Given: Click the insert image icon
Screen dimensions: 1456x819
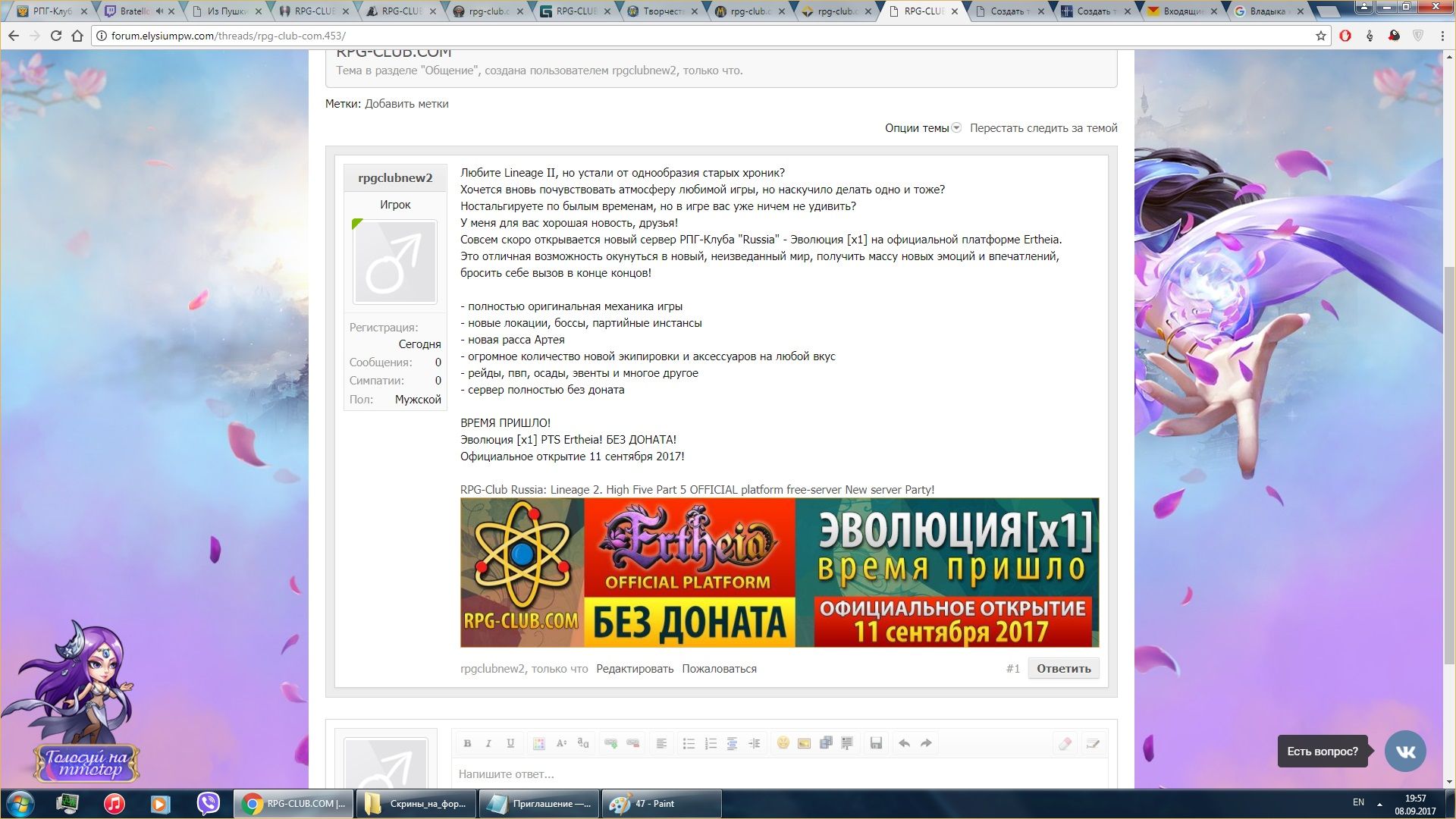Looking at the screenshot, I should [805, 743].
